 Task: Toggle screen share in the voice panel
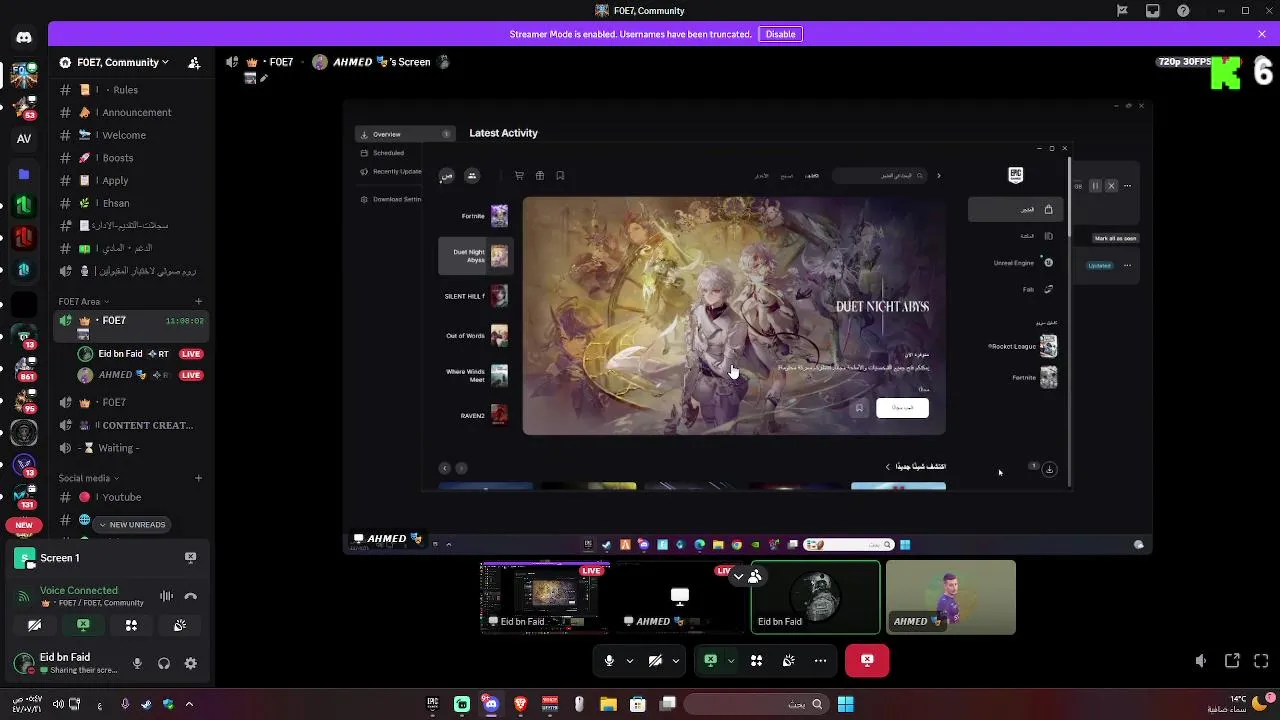[x=83, y=625]
